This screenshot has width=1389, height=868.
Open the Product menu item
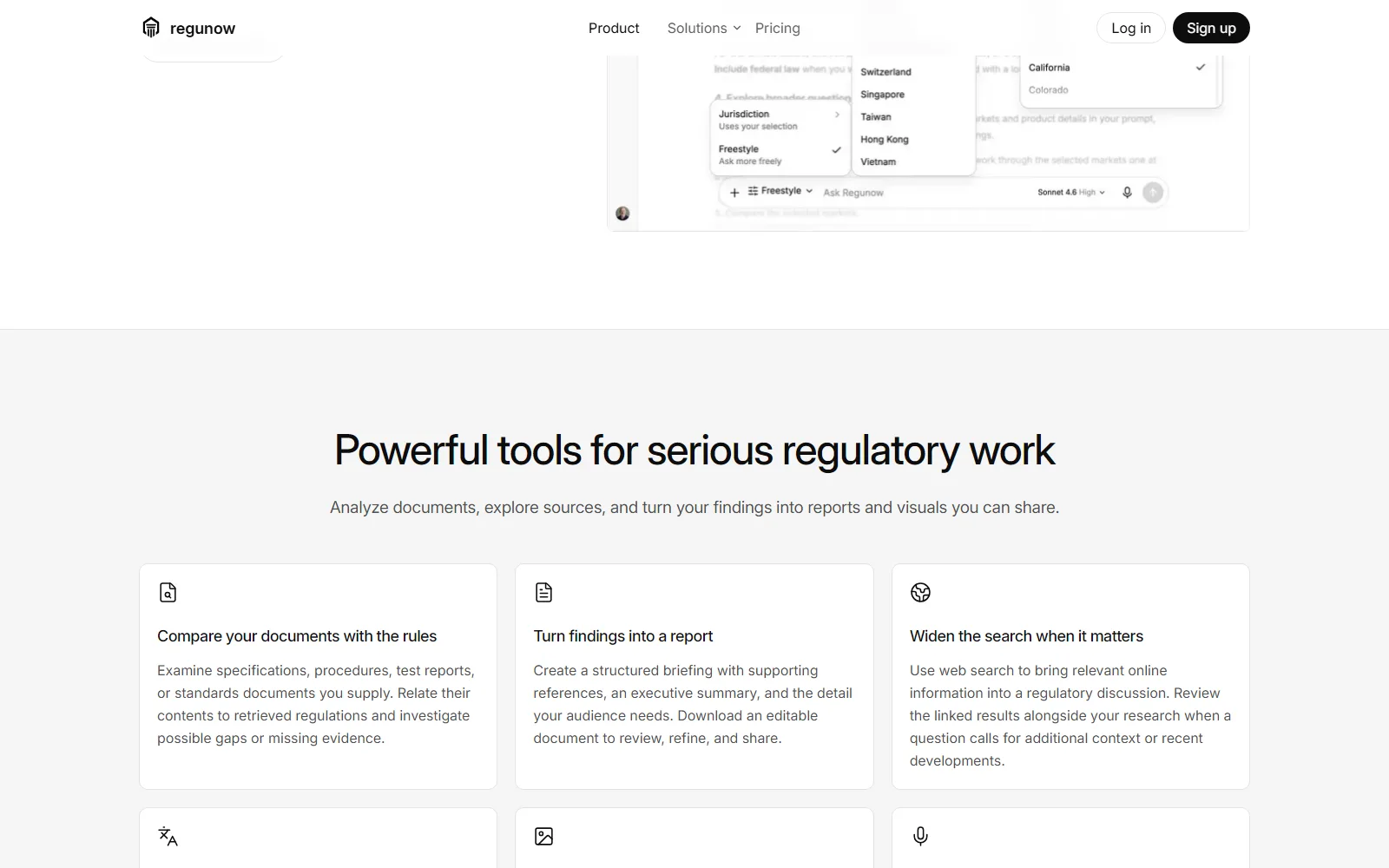[614, 28]
